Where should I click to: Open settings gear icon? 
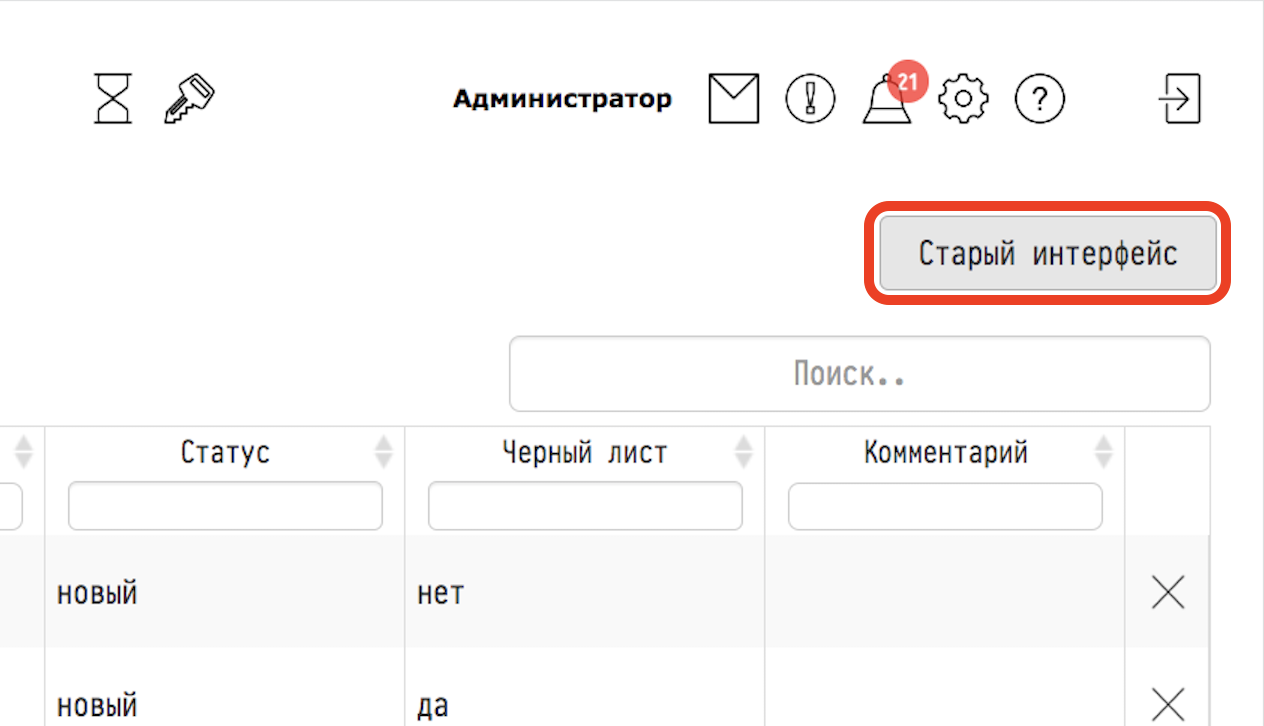coord(963,99)
